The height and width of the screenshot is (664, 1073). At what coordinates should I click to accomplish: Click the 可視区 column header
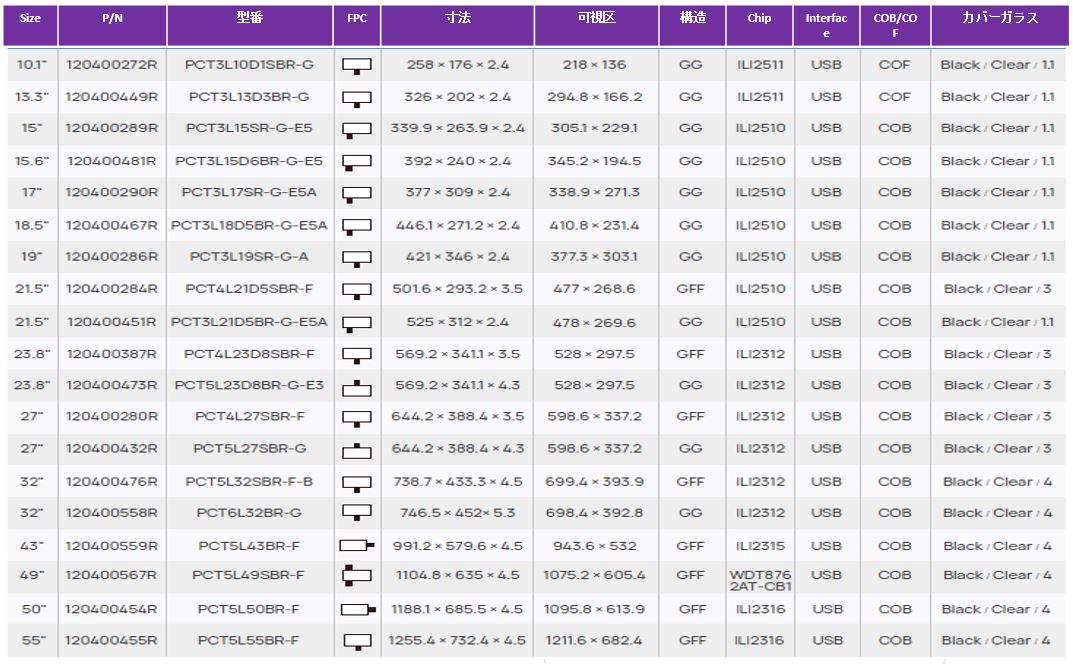click(x=596, y=25)
